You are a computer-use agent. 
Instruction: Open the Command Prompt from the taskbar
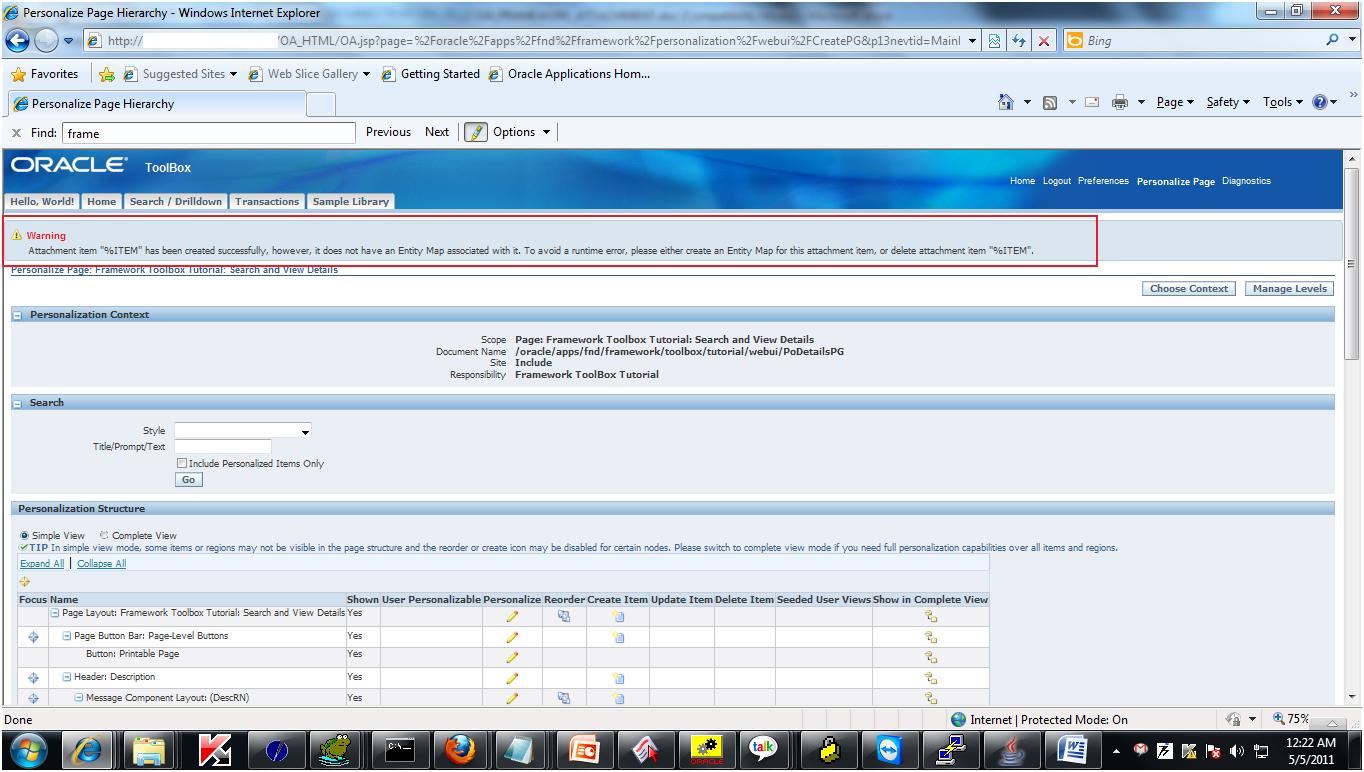click(398, 748)
